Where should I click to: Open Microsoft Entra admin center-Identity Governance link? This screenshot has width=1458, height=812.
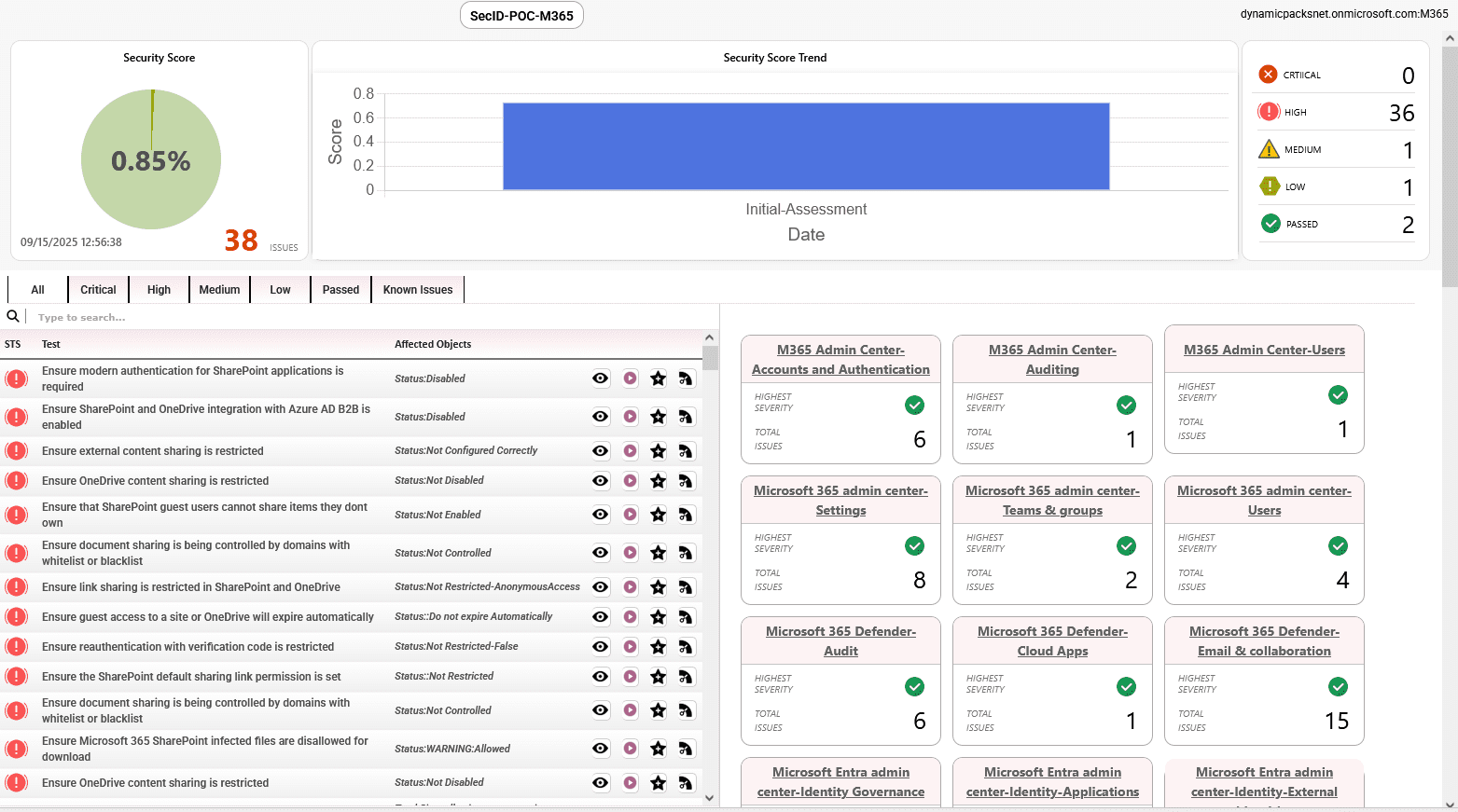[x=840, y=782]
